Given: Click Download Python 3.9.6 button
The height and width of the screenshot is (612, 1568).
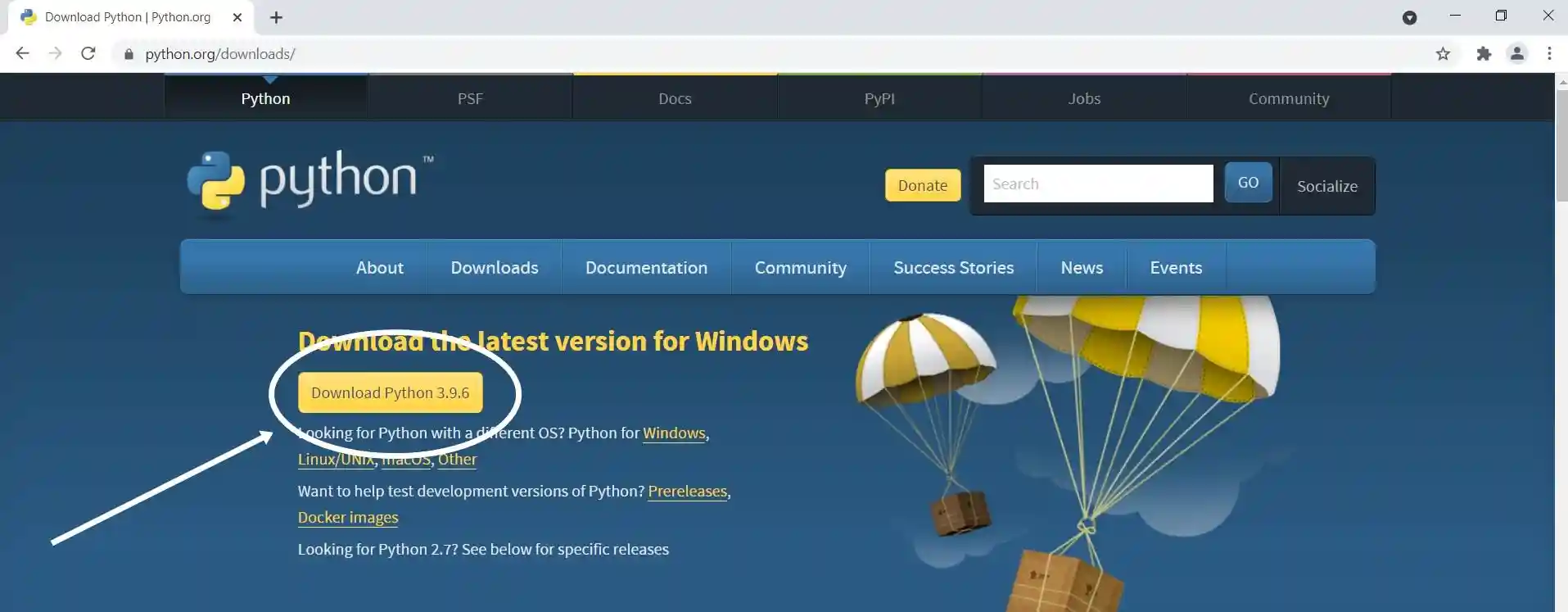Looking at the screenshot, I should 390,392.
